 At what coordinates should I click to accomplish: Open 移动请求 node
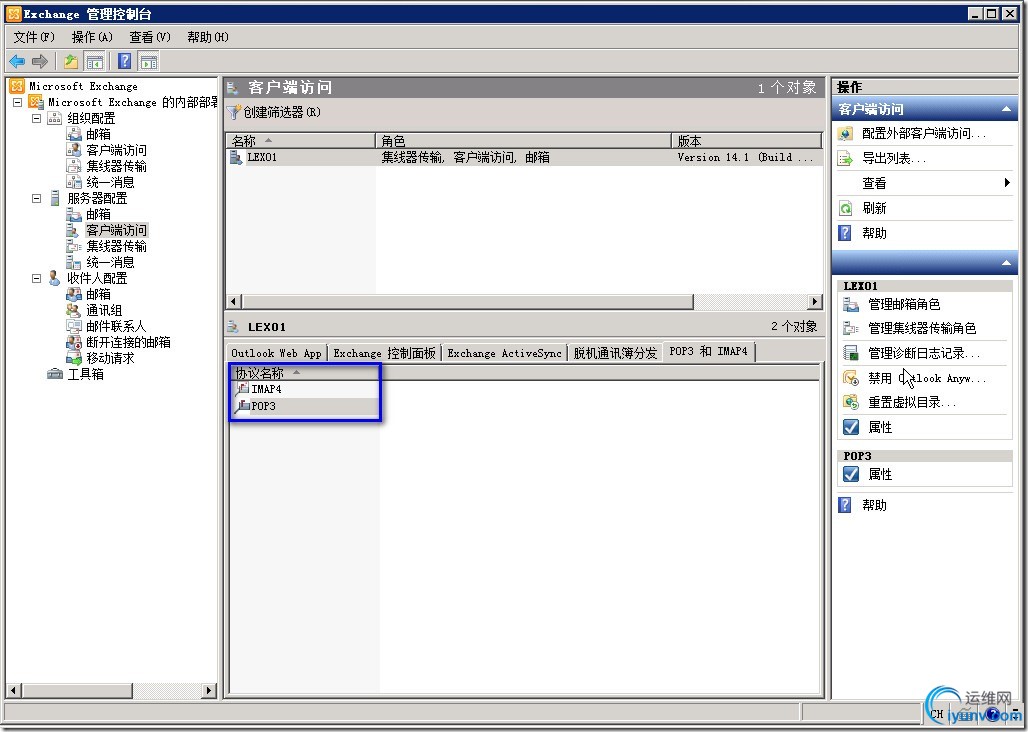click(x=110, y=358)
